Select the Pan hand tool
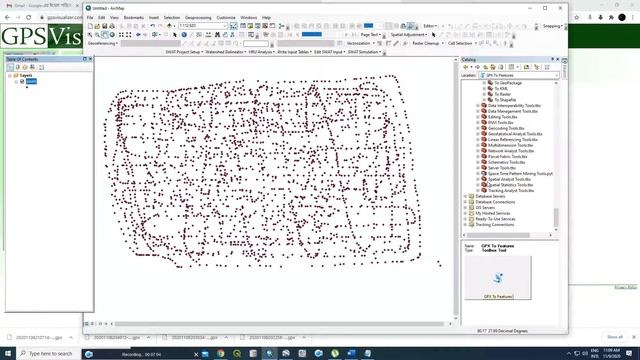Viewport: 640px width, 360px height. [x=105, y=35]
